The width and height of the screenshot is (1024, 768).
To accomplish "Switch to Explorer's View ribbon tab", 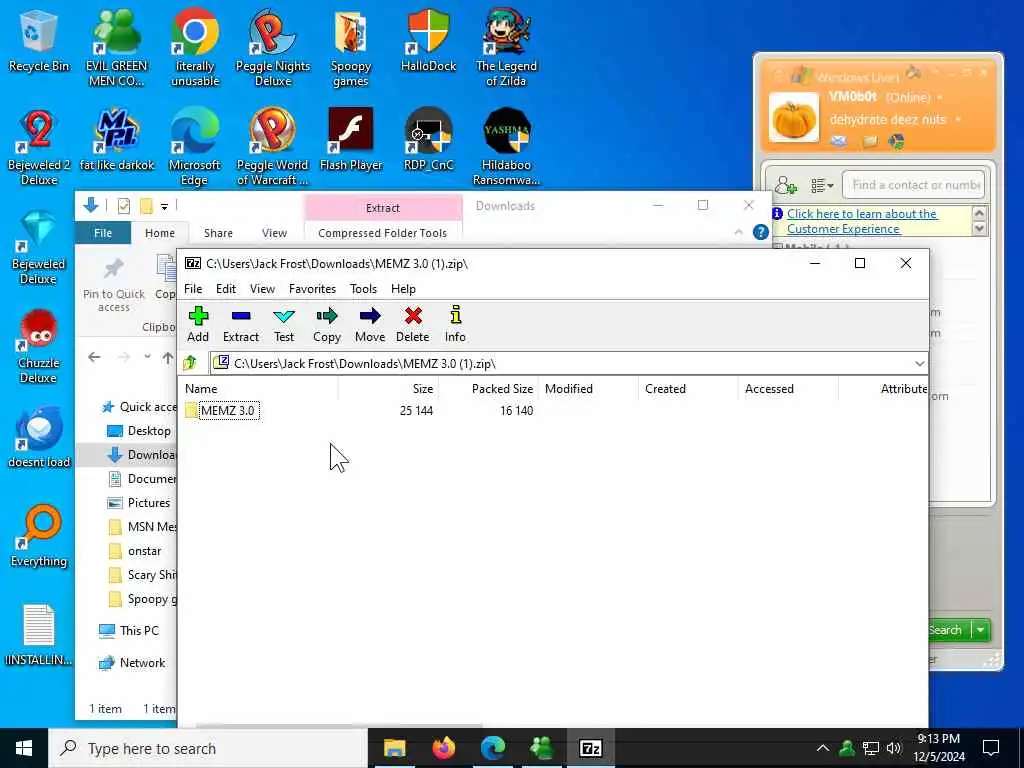I will 274,233.
